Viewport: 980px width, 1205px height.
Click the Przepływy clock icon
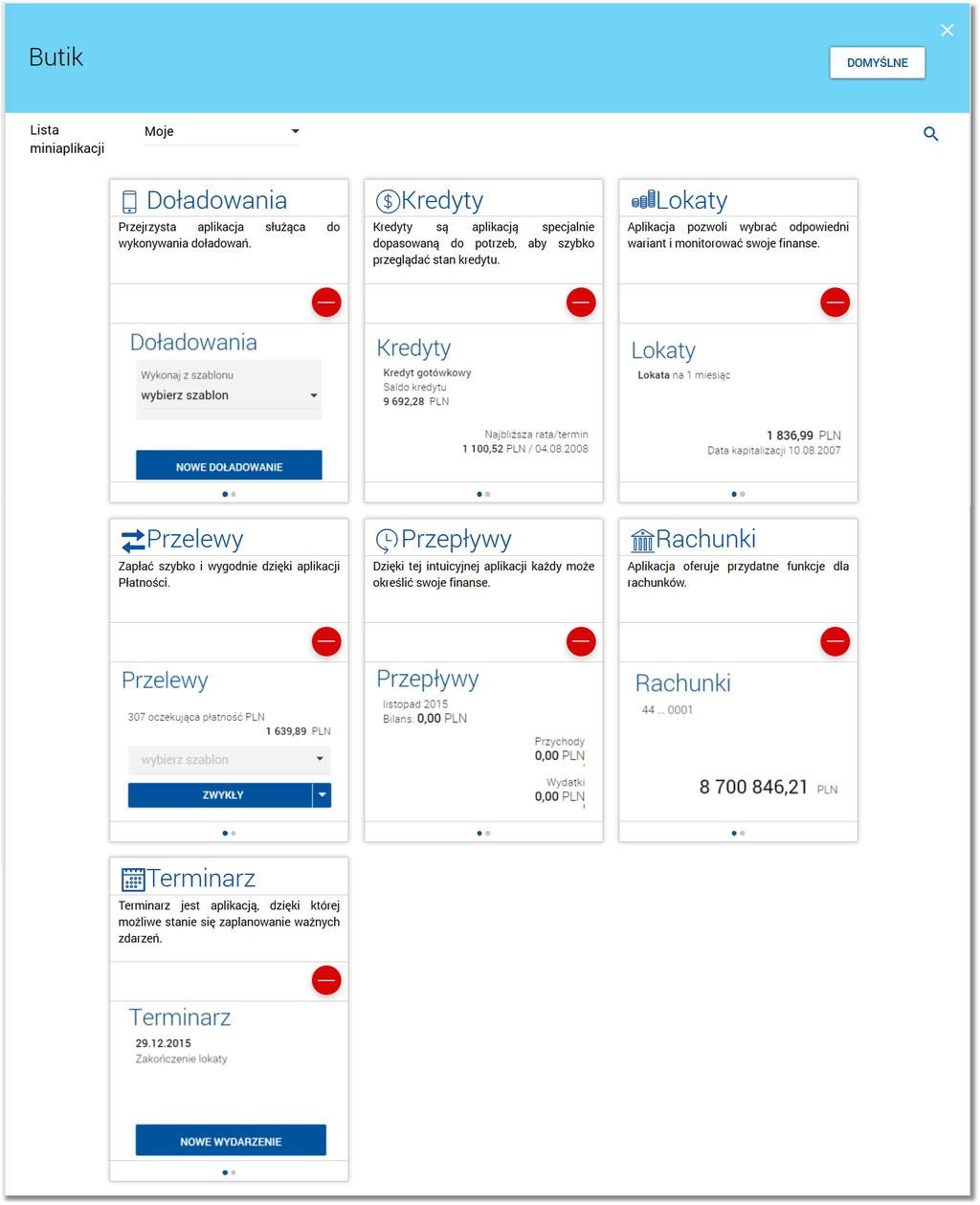tap(387, 541)
